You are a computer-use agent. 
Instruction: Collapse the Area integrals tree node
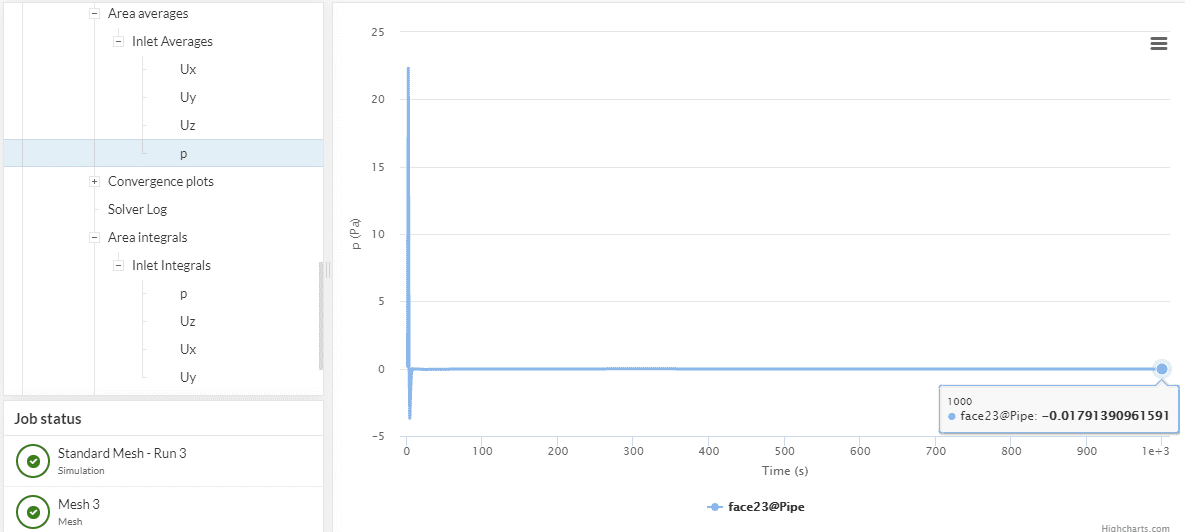94,238
